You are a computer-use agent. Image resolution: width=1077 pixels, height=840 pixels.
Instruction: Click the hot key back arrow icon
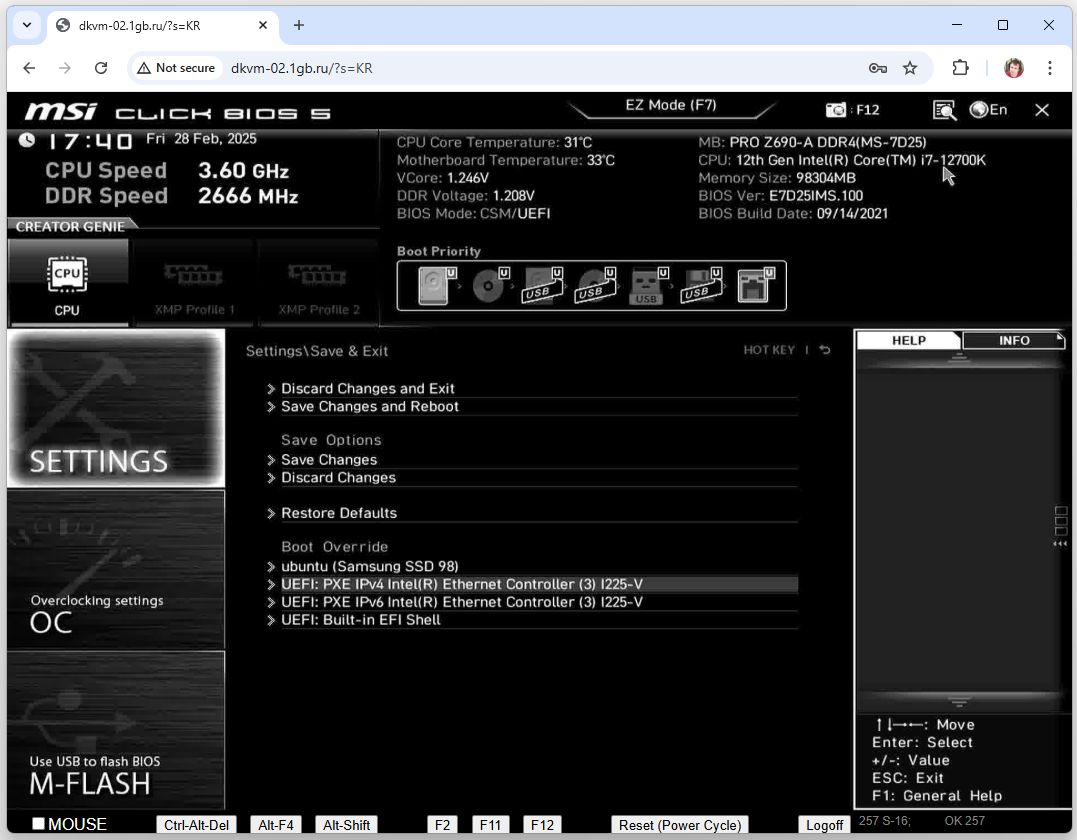click(825, 350)
